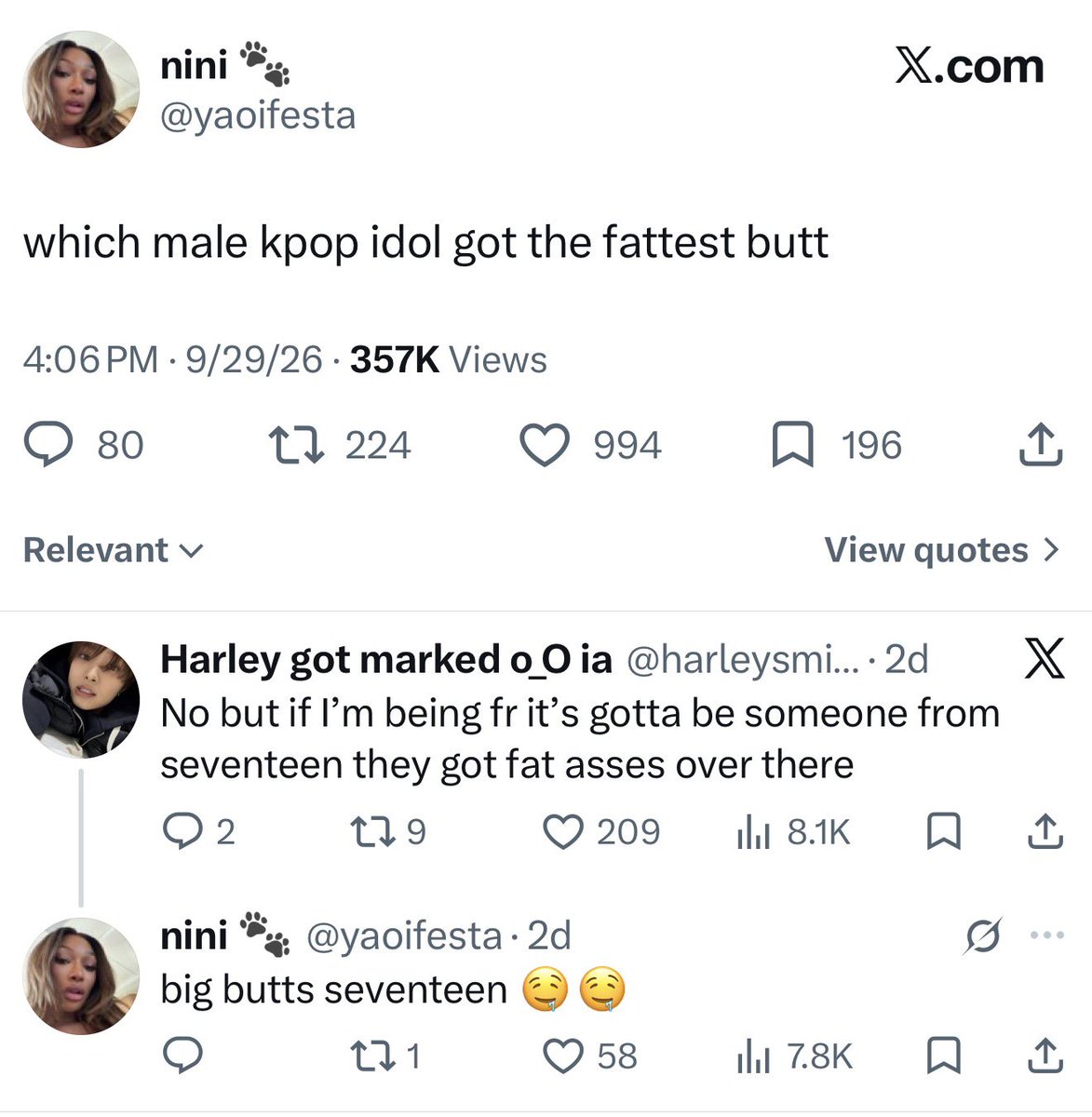
Task: Like nini's reply with 58 likes
Action: click(590, 1056)
